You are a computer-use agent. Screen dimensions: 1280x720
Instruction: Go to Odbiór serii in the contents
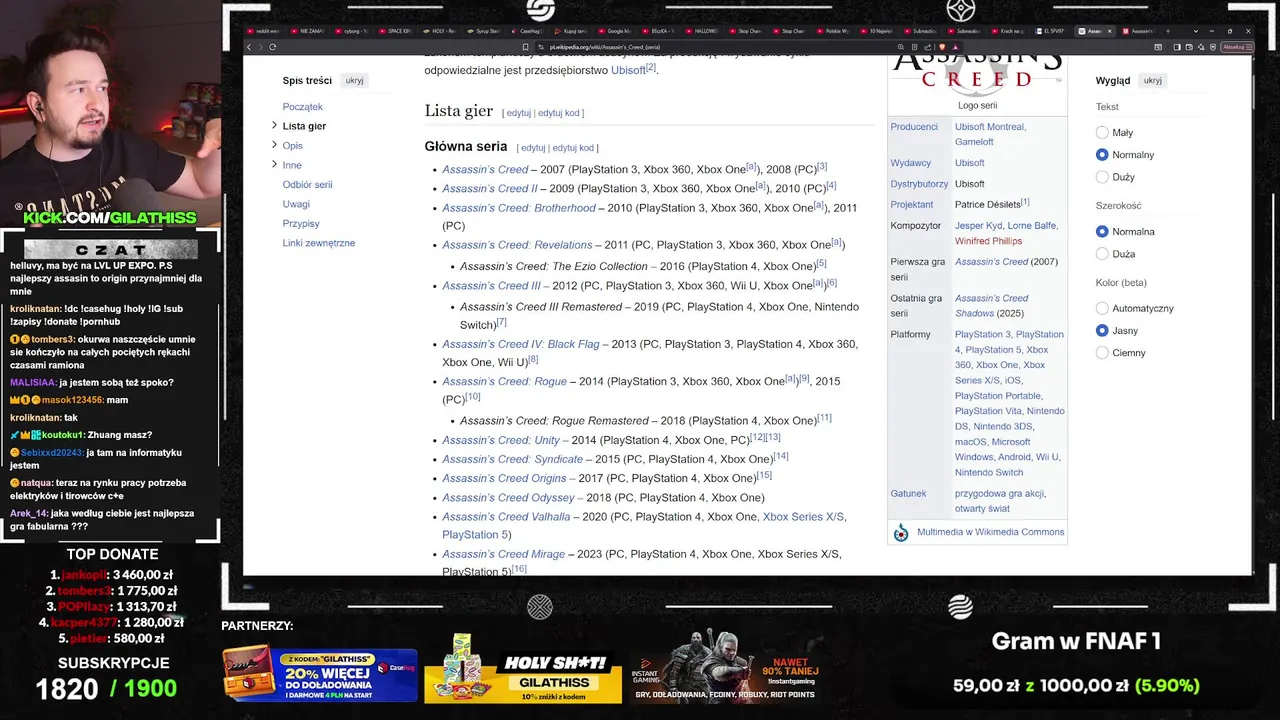[307, 184]
